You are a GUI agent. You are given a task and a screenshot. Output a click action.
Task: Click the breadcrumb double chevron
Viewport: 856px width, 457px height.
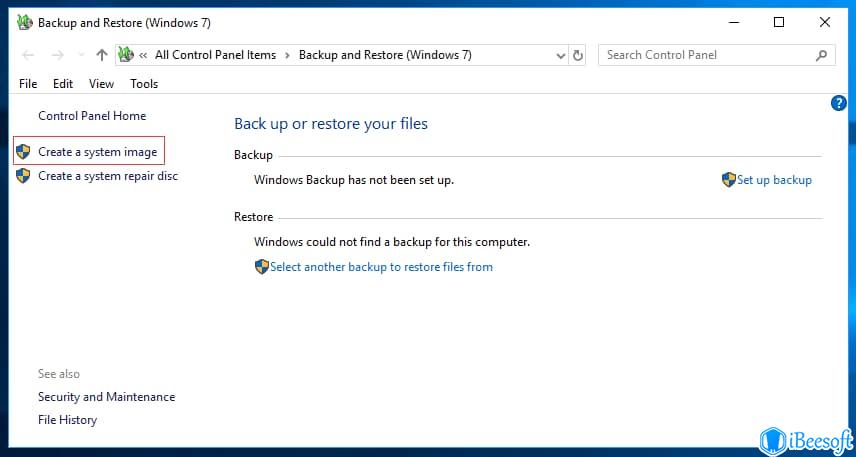(143, 55)
